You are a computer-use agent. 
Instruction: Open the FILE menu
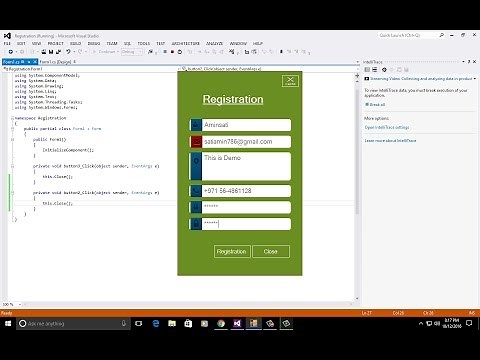pos(7,44)
